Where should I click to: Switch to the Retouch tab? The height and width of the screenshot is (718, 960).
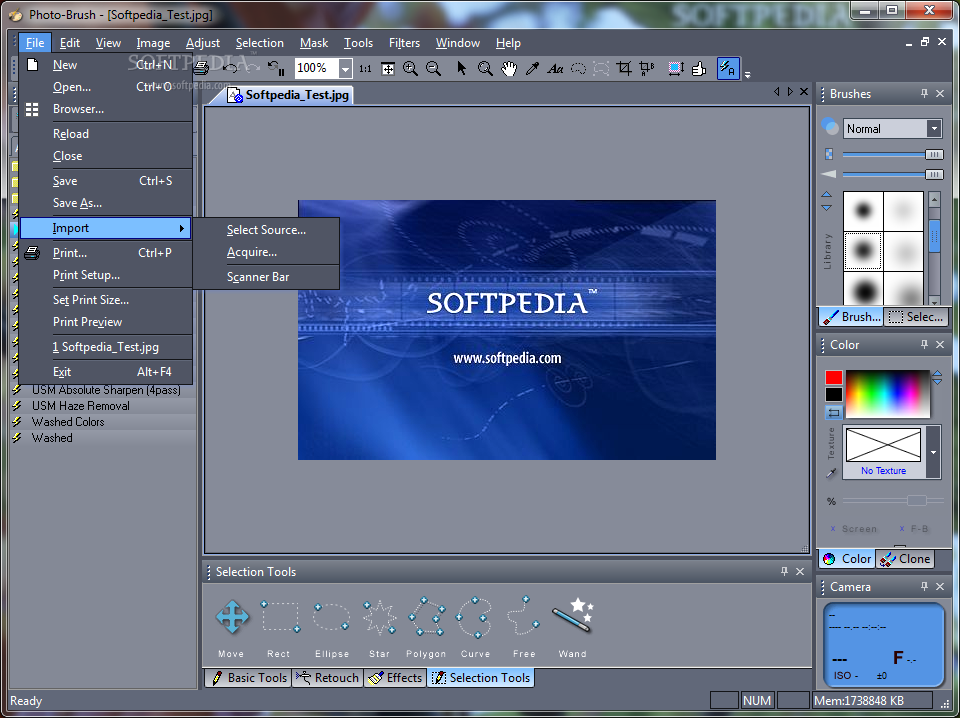(328, 678)
